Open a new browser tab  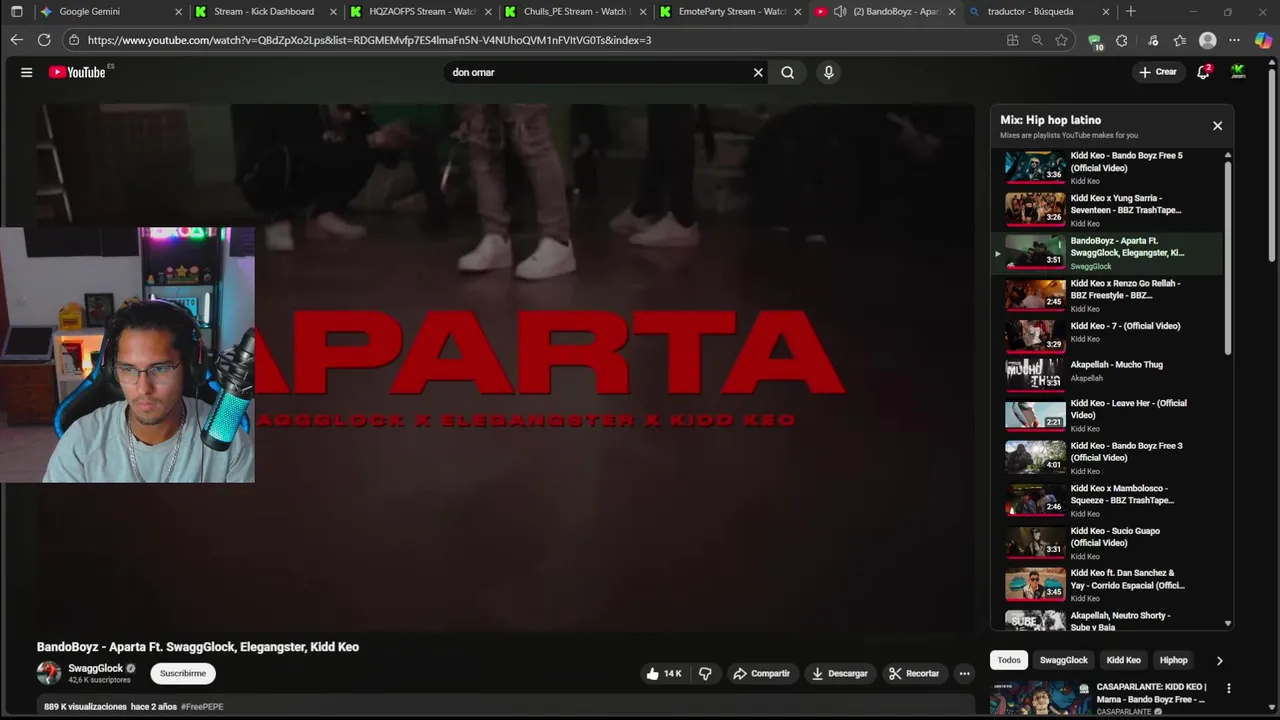tap(1131, 12)
